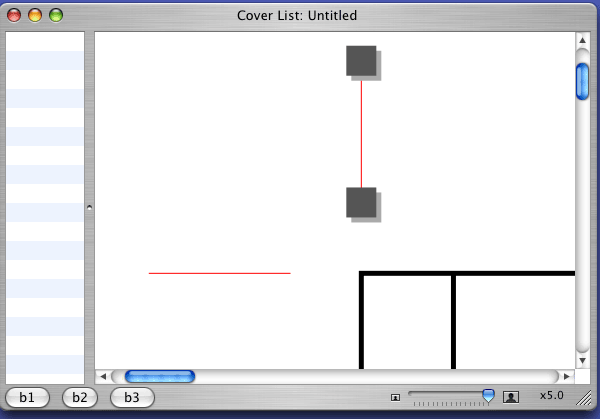Minimize window with the yellow button
Viewport: 600px width, 419px height.
pyautogui.click(x=35, y=15)
